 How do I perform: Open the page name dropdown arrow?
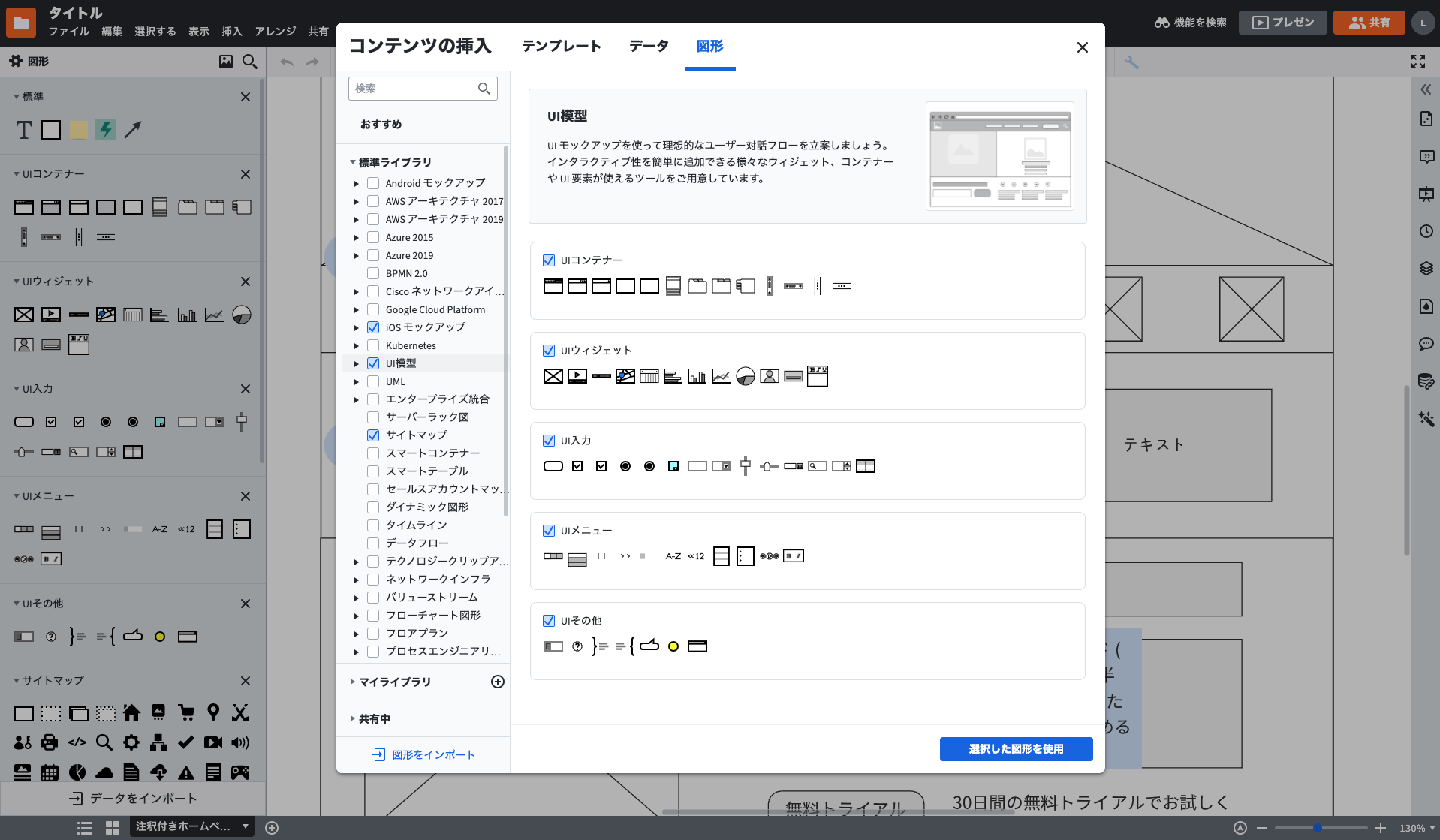pyautogui.click(x=245, y=826)
